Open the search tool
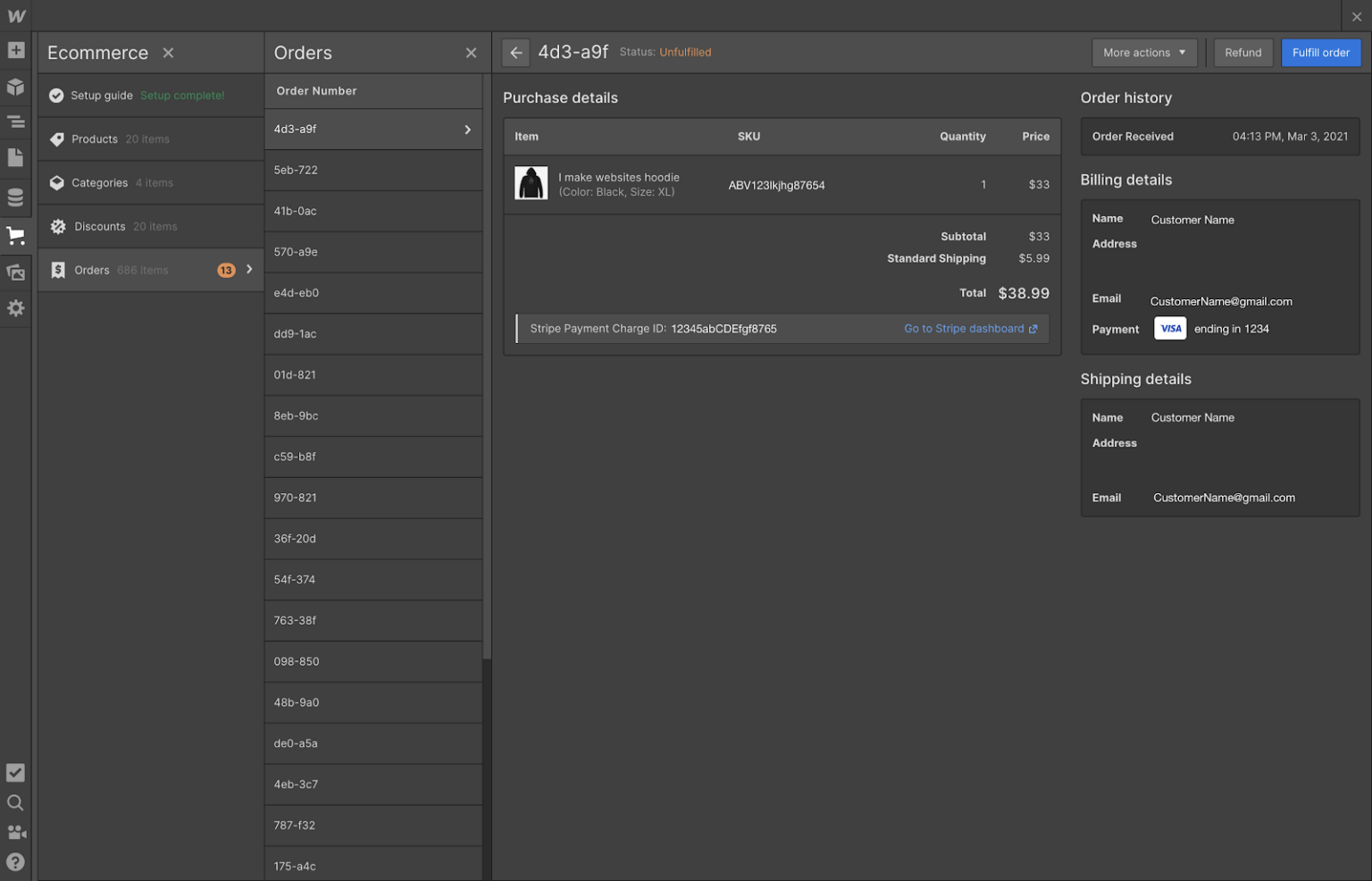 pyautogui.click(x=16, y=802)
